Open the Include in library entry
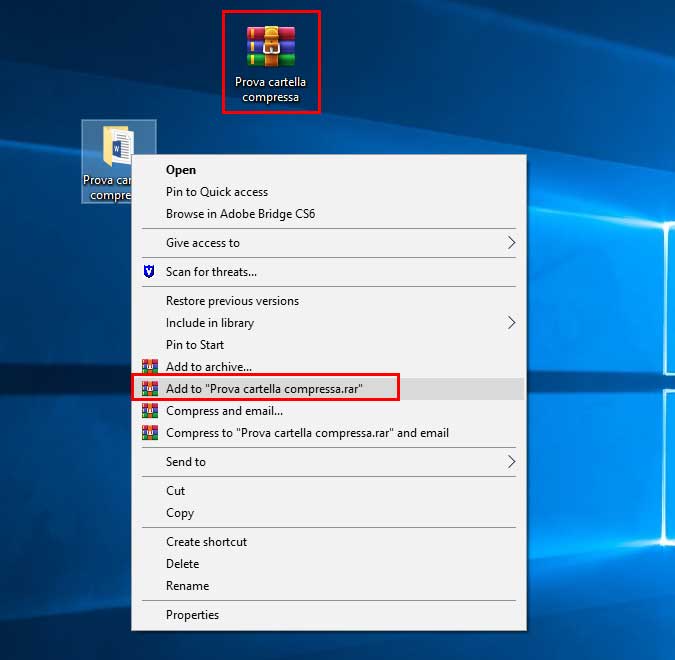This screenshot has width=675, height=660. pyautogui.click(x=329, y=322)
